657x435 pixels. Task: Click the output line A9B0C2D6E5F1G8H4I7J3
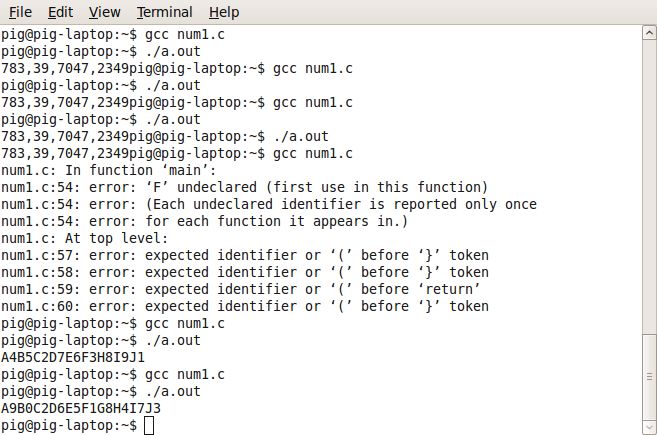[x=81, y=408]
